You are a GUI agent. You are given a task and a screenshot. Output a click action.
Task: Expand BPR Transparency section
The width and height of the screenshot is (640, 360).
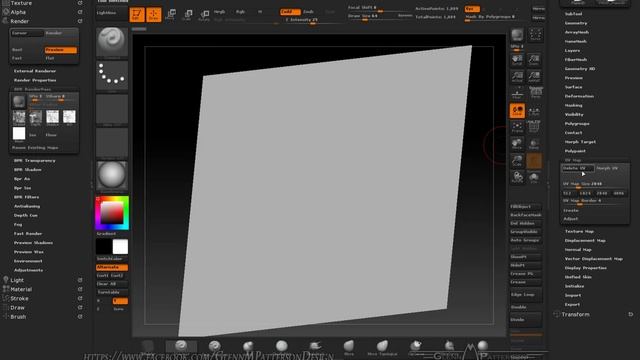pos(35,161)
